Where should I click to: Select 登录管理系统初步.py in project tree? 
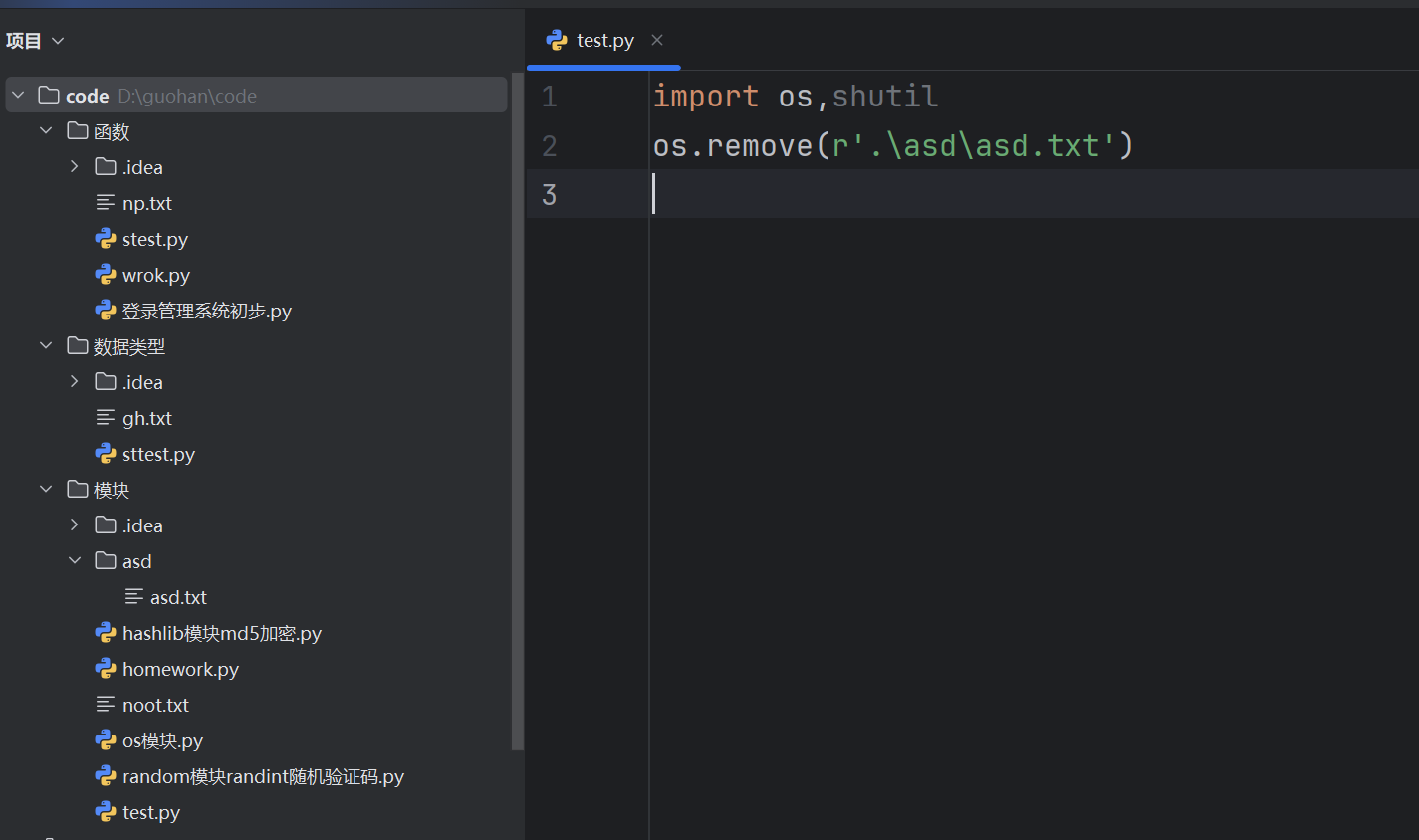pyautogui.click(x=206, y=311)
